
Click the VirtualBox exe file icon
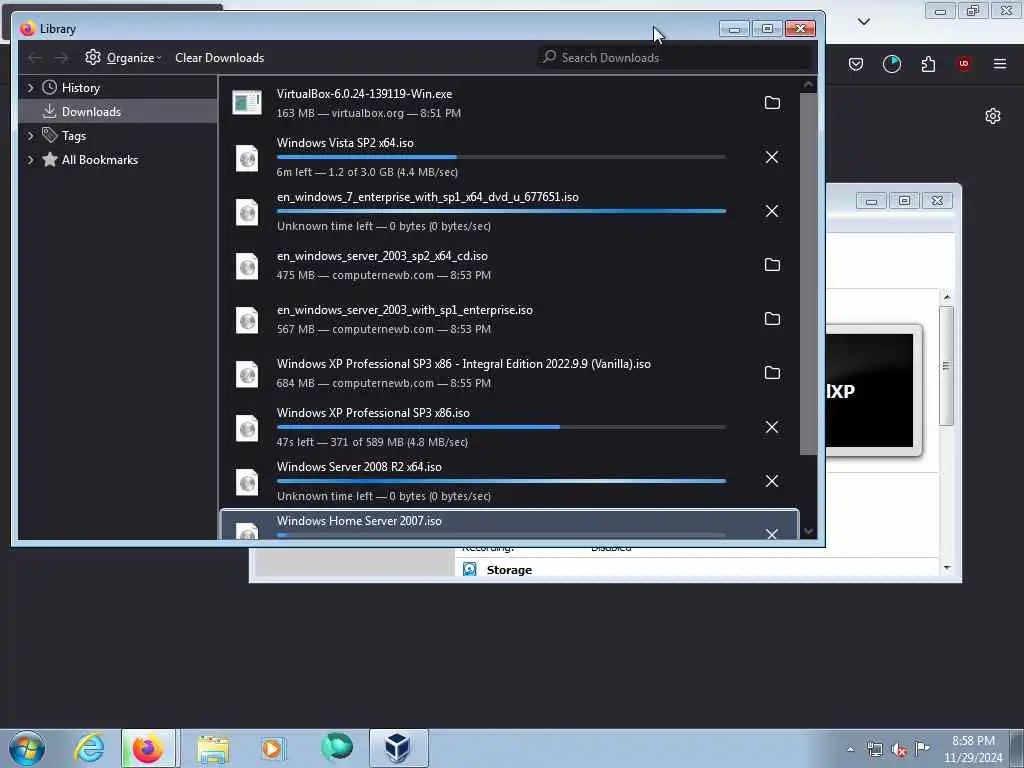click(x=247, y=103)
